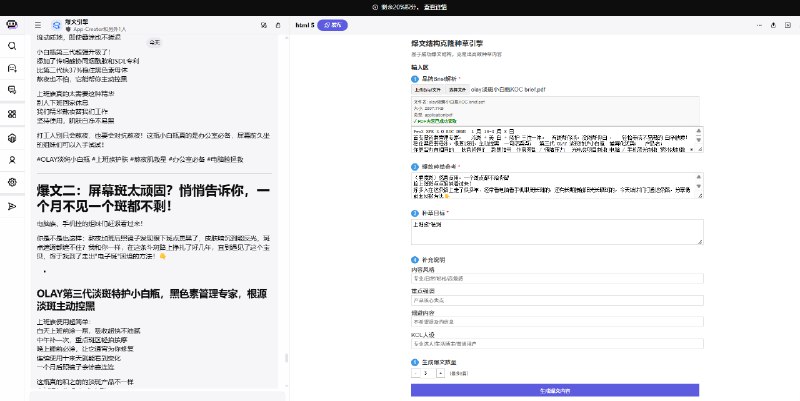This screenshot has width=800, height=401.
Task: Decrease the article count with the minus button
Action: pyautogui.click(x=415, y=373)
